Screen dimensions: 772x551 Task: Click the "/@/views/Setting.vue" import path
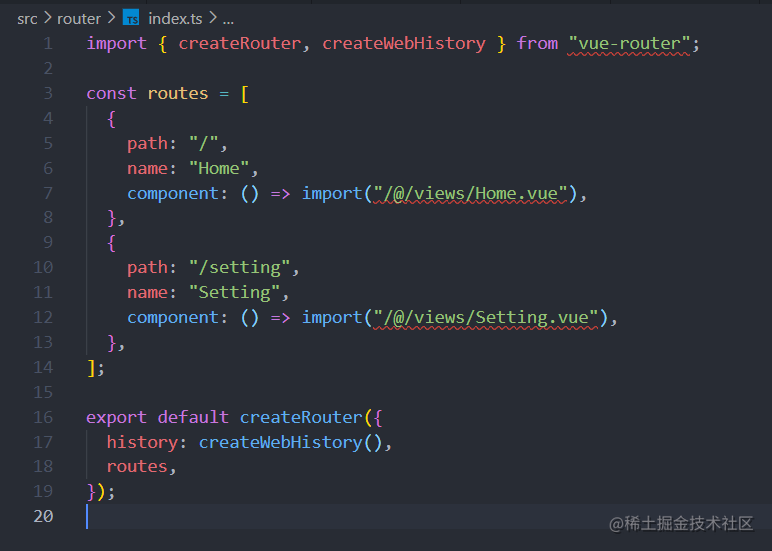click(485, 318)
